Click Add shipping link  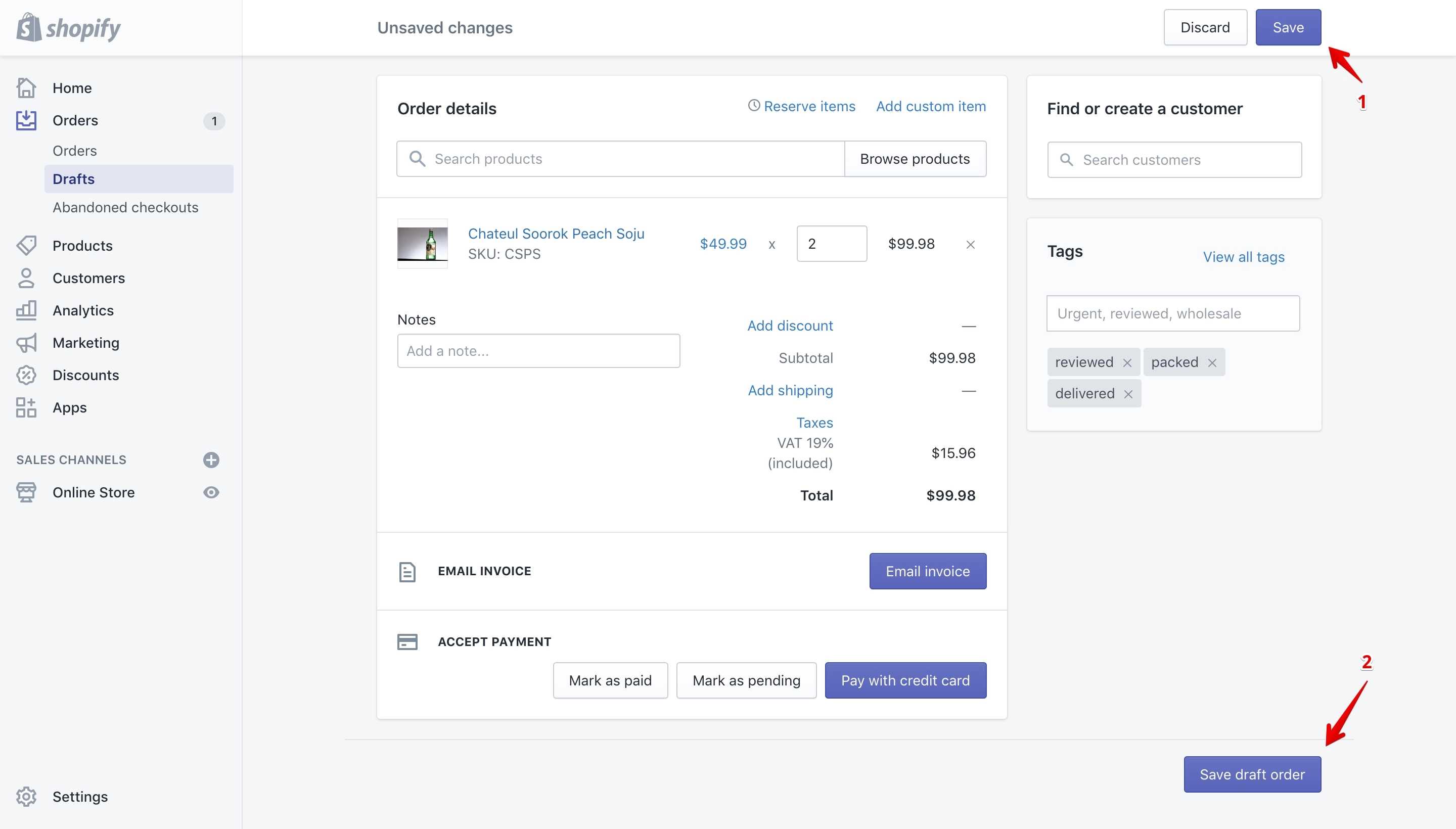790,391
